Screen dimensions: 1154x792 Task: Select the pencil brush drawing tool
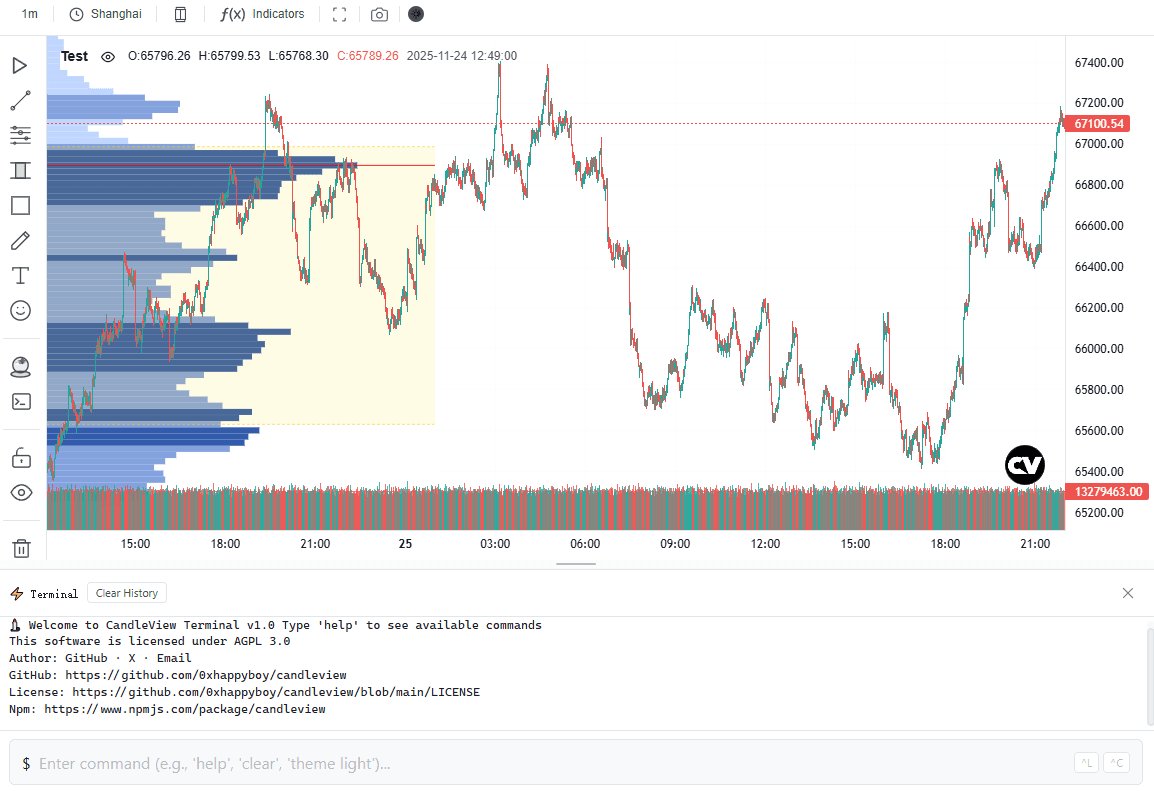pyautogui.click(x=20, y=241)
